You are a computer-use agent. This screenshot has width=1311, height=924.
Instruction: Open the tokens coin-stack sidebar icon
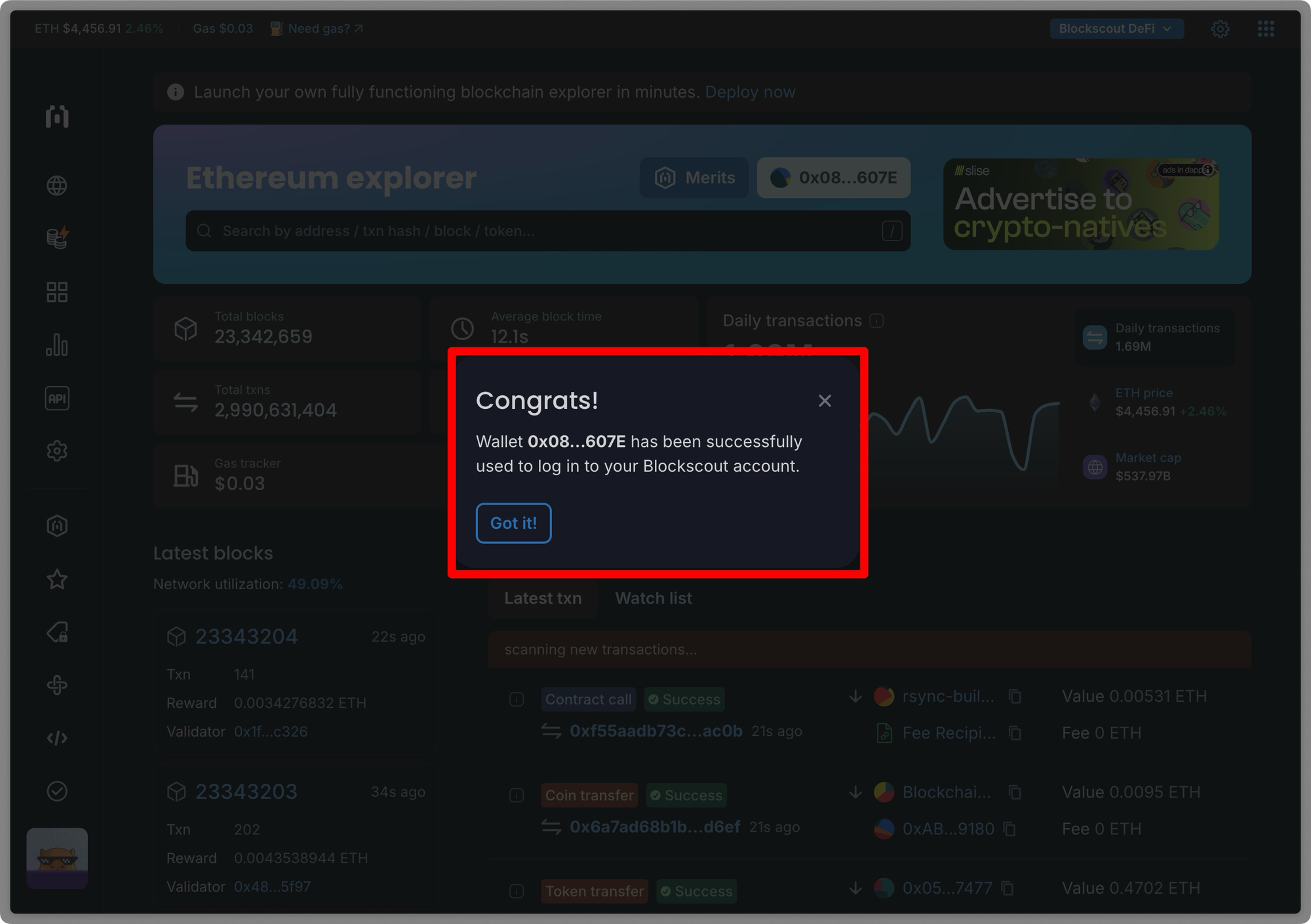coord(57,238)
